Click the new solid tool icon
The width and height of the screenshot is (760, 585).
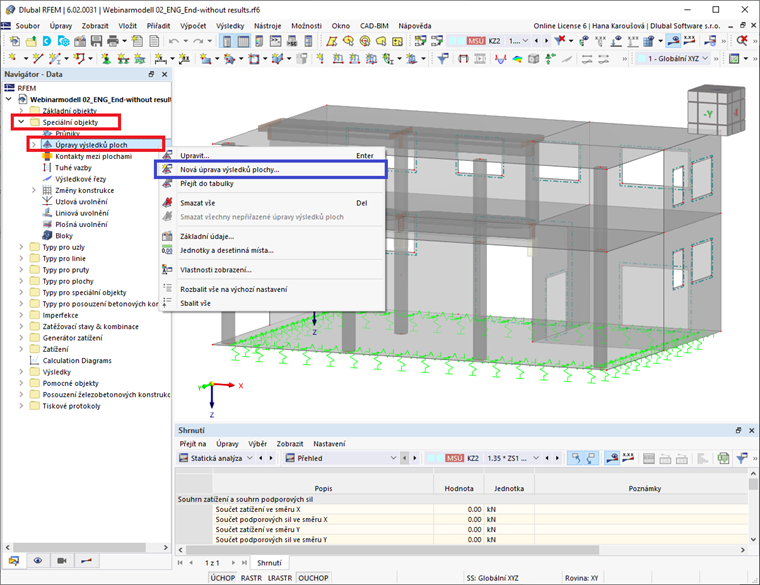click(278, 59)
